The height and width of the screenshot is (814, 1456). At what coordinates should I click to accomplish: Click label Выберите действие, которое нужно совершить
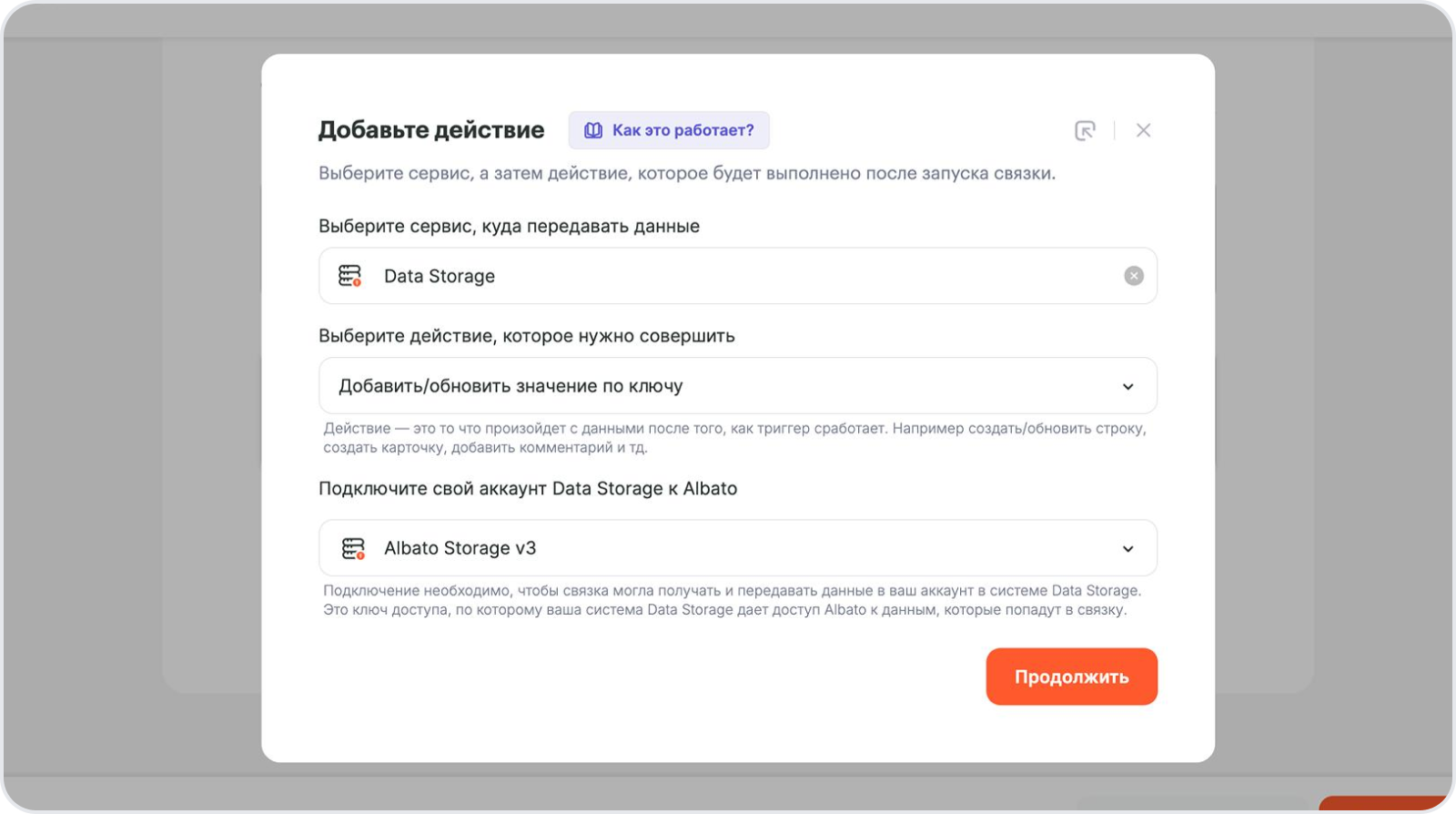coord(527,336)
